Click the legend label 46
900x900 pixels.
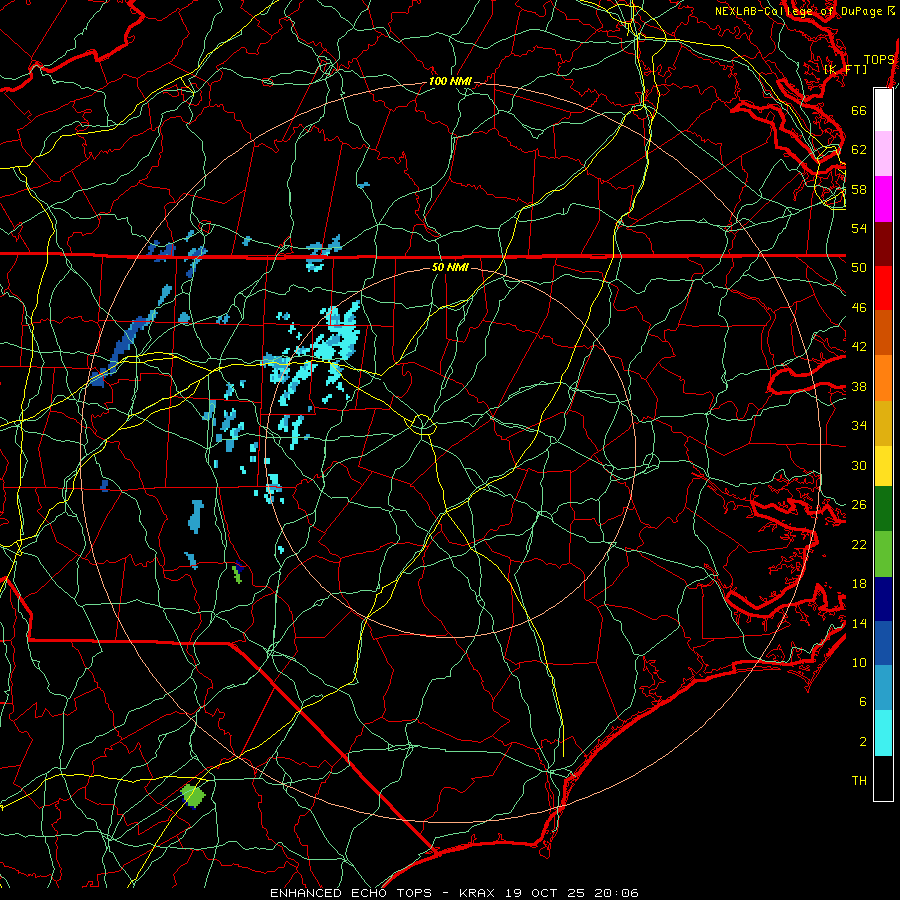[859, 308]
